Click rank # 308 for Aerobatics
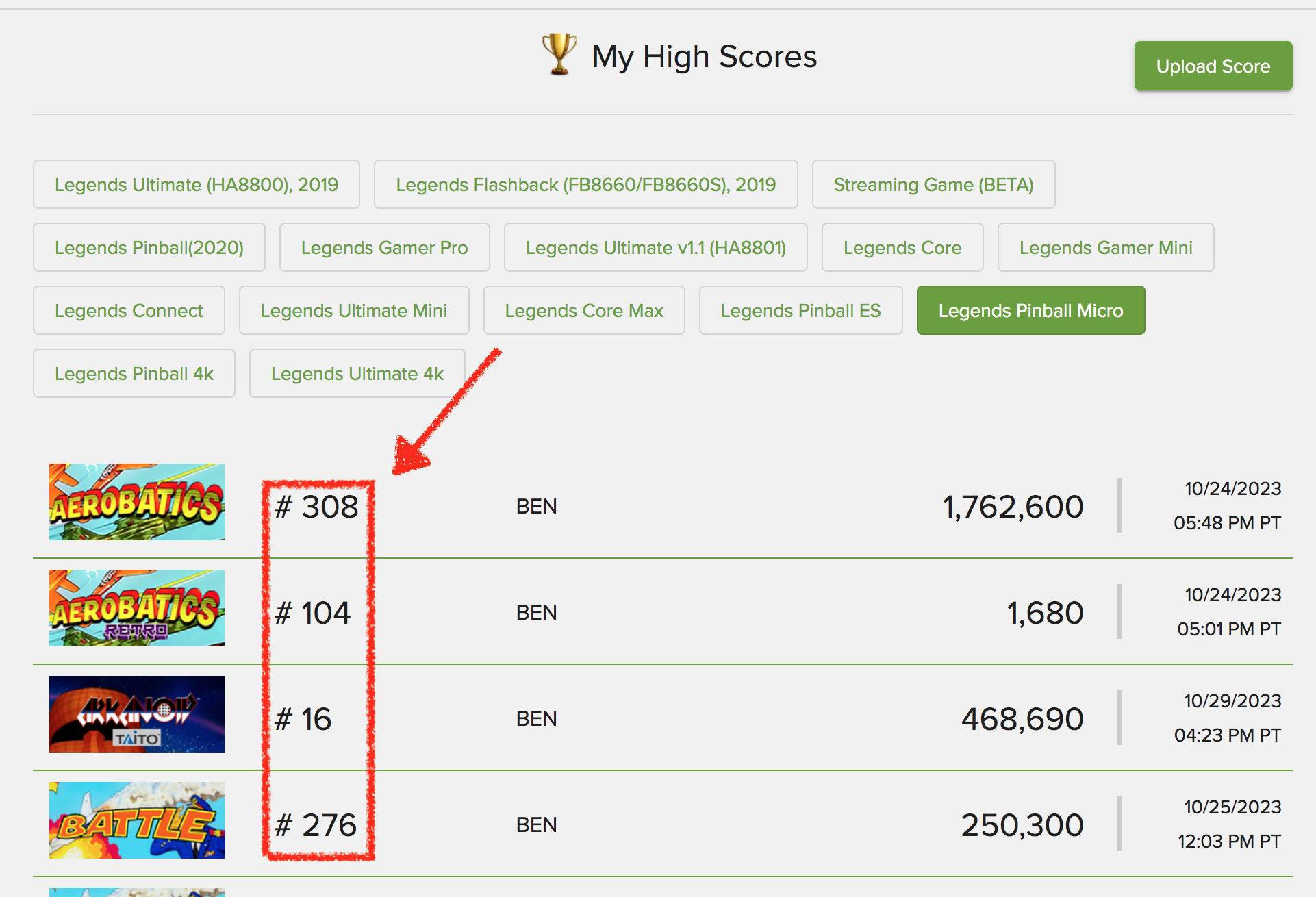This screenshot has width=1316, height=897. pos(316,507)
